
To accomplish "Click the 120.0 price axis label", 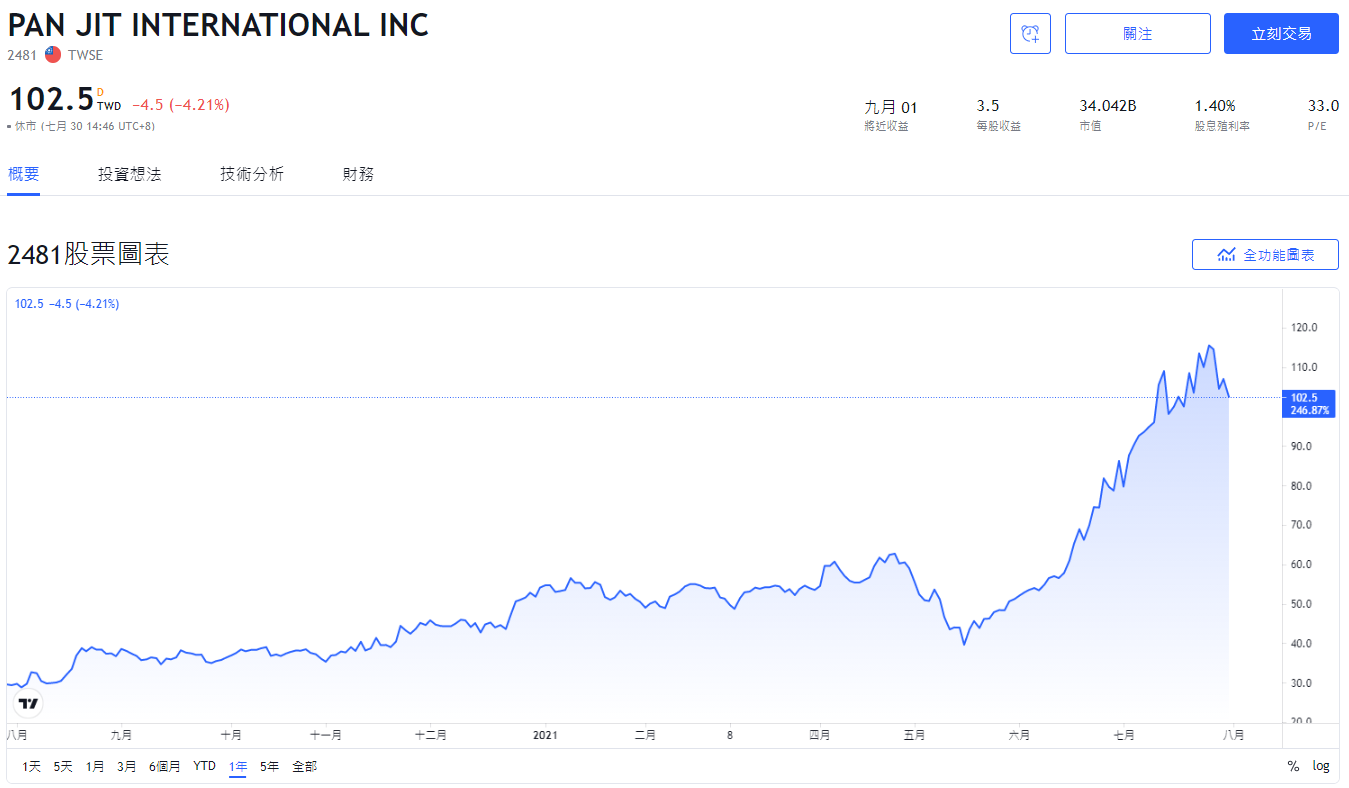I will pyautogui.click(x=1304, y=328).
